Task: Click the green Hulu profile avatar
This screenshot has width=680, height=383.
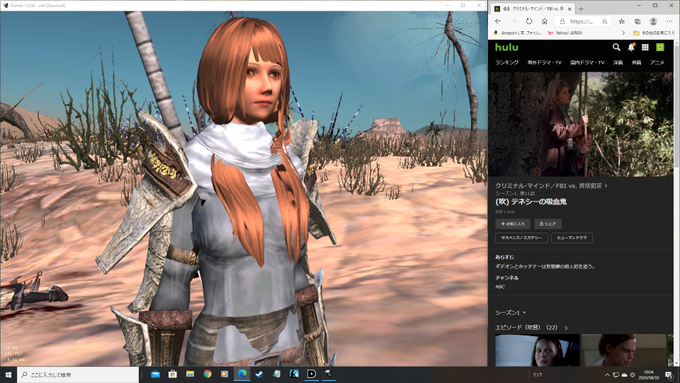Action: click(x=660, y=47)
